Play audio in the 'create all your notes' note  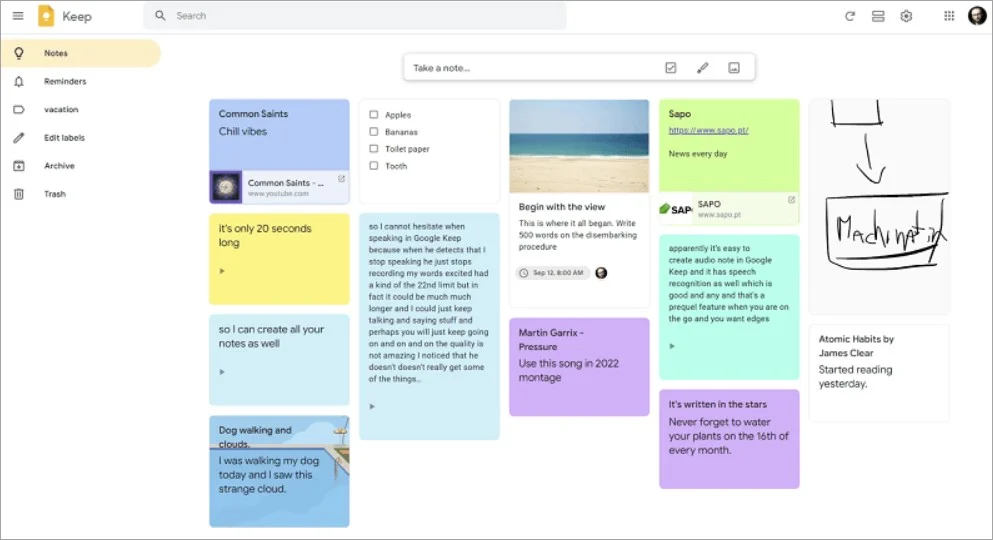pos(222,371)
